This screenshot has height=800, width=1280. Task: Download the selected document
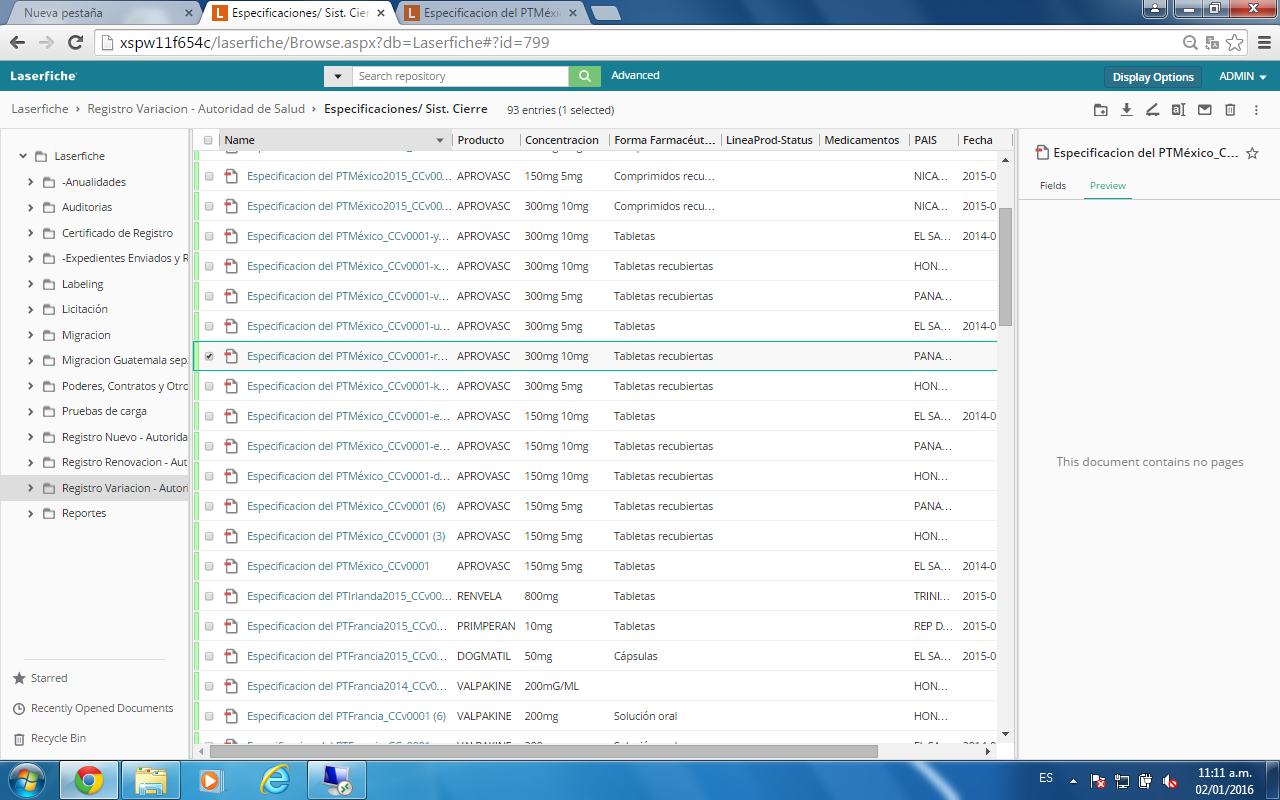coord(1126,110)
